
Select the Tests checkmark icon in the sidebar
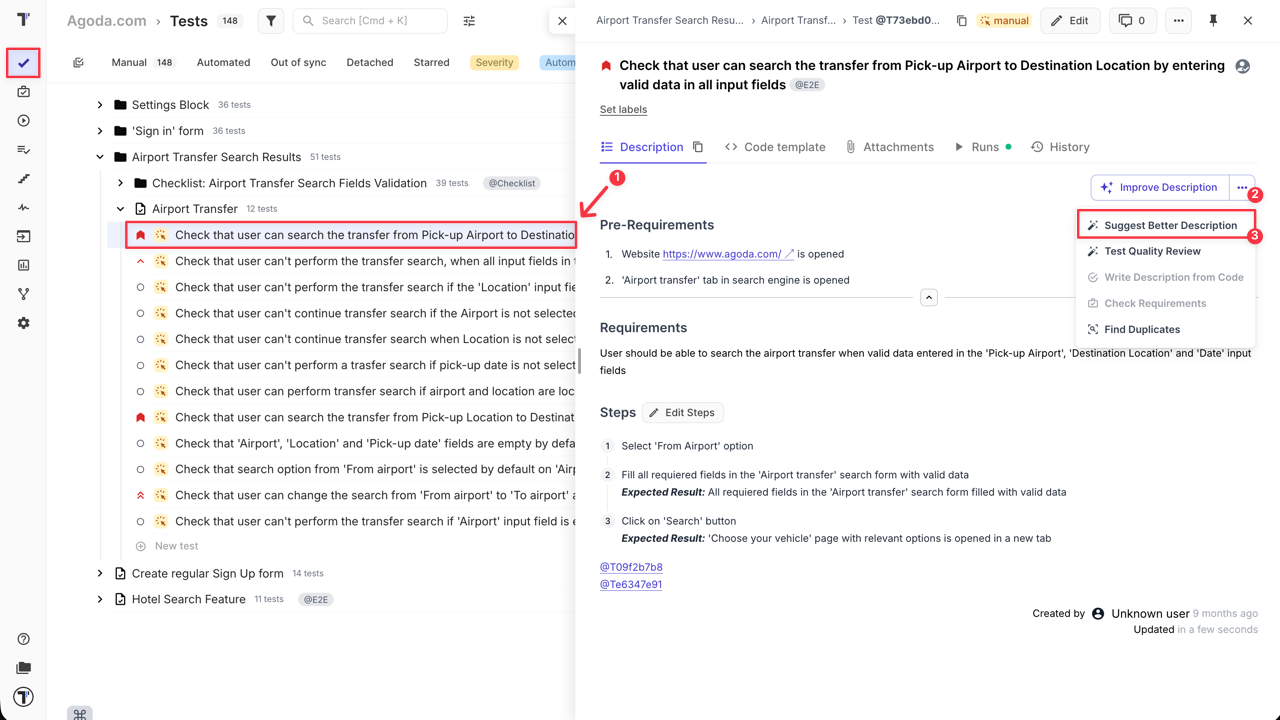[23, 62]
